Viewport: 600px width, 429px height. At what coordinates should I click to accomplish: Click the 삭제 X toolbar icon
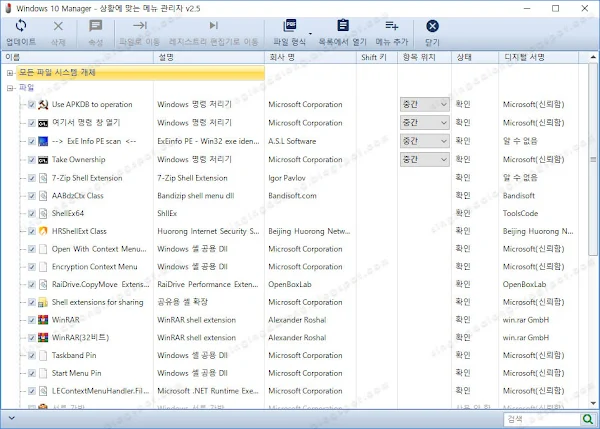pyautogui.click(x=58, y=26)
